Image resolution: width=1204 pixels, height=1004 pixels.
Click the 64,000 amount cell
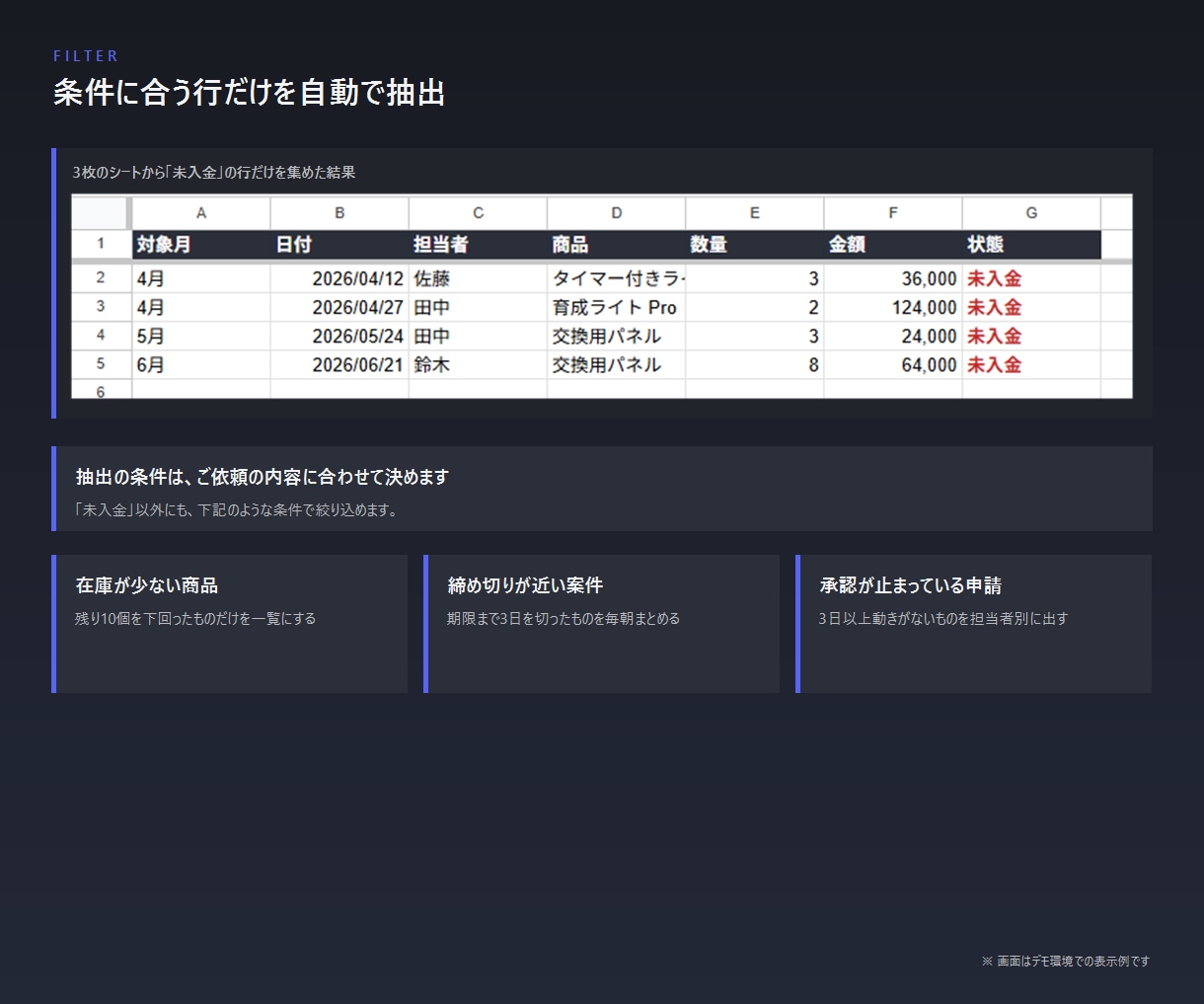(x=893, y=364)
